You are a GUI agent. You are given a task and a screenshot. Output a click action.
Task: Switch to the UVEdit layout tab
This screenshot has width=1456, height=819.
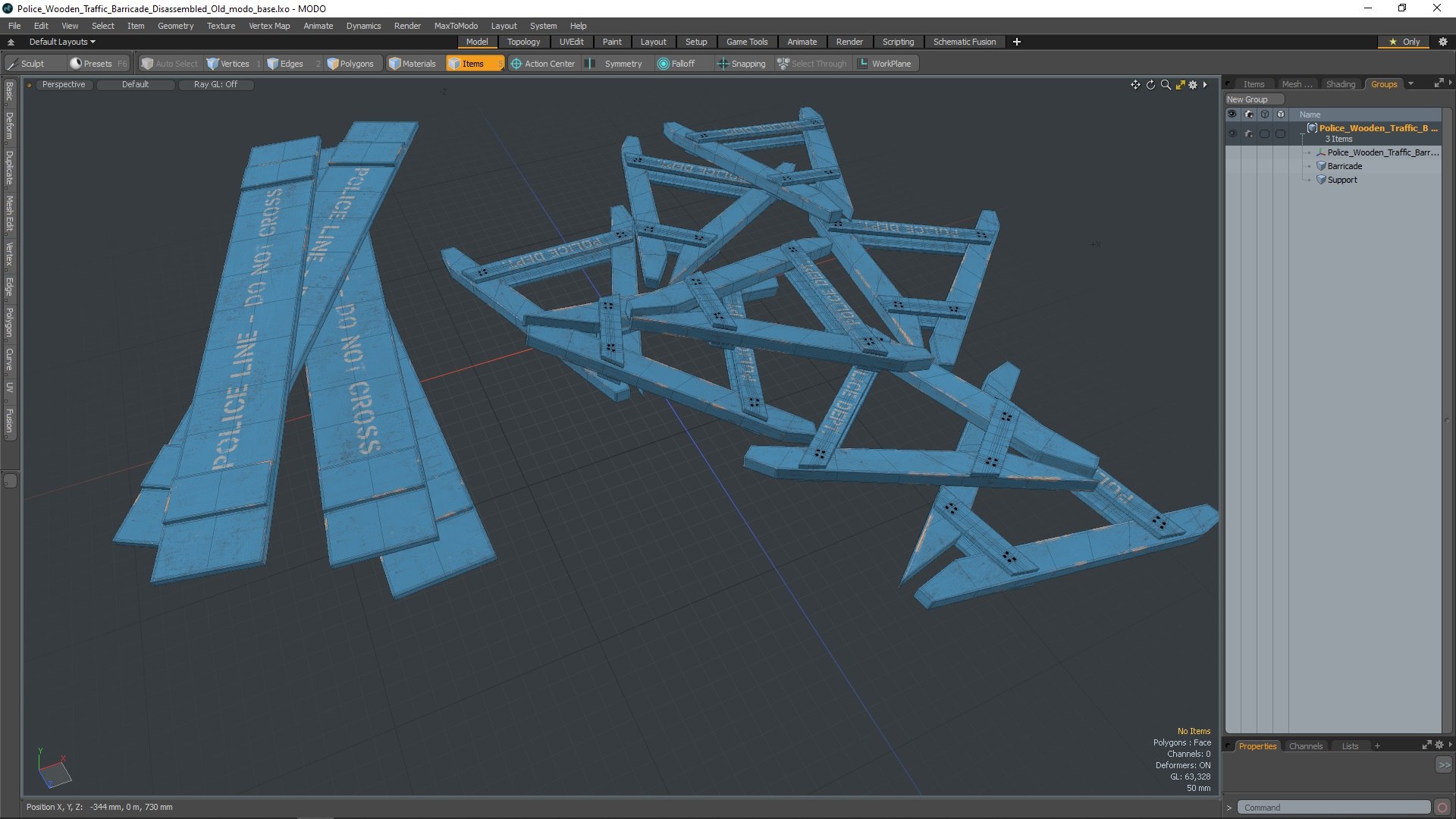[x=571, y=42]
